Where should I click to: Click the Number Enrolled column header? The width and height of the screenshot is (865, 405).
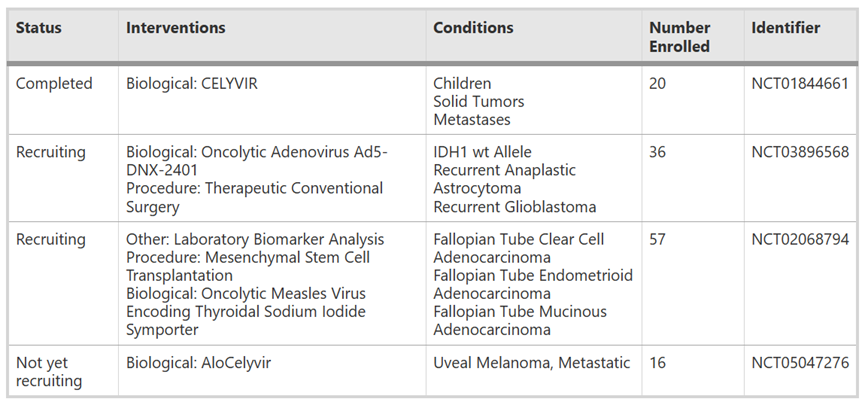[x=680, y=37]
